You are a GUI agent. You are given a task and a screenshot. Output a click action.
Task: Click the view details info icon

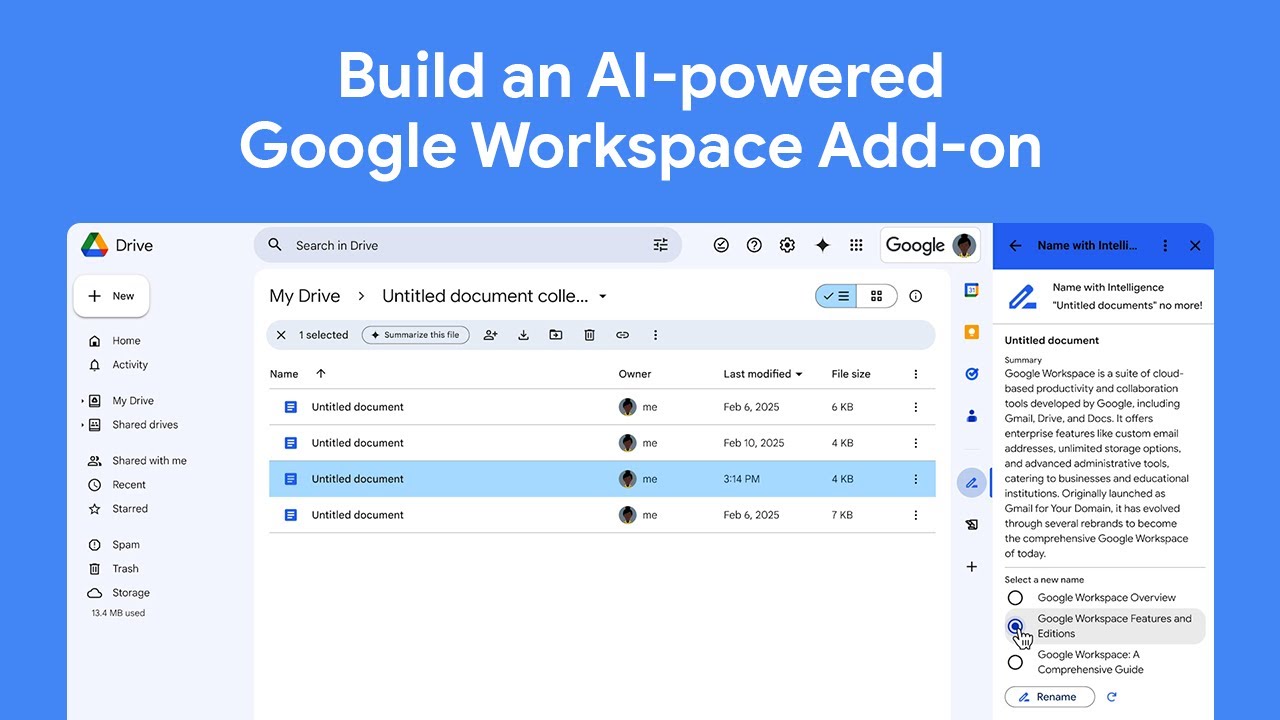(x=915, y=296)
